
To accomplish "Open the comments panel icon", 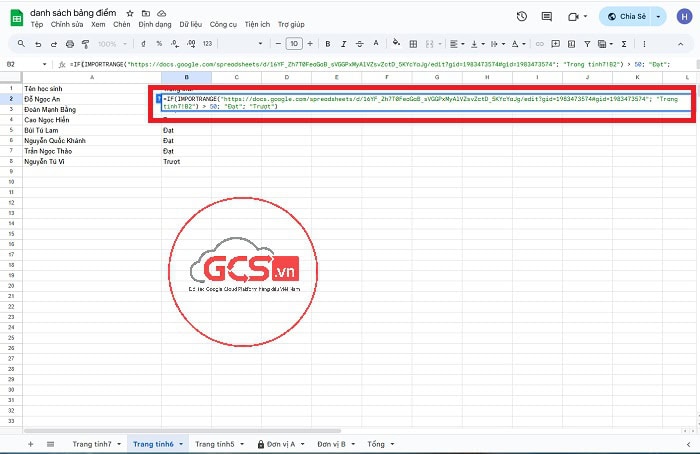I will point(548,17).
